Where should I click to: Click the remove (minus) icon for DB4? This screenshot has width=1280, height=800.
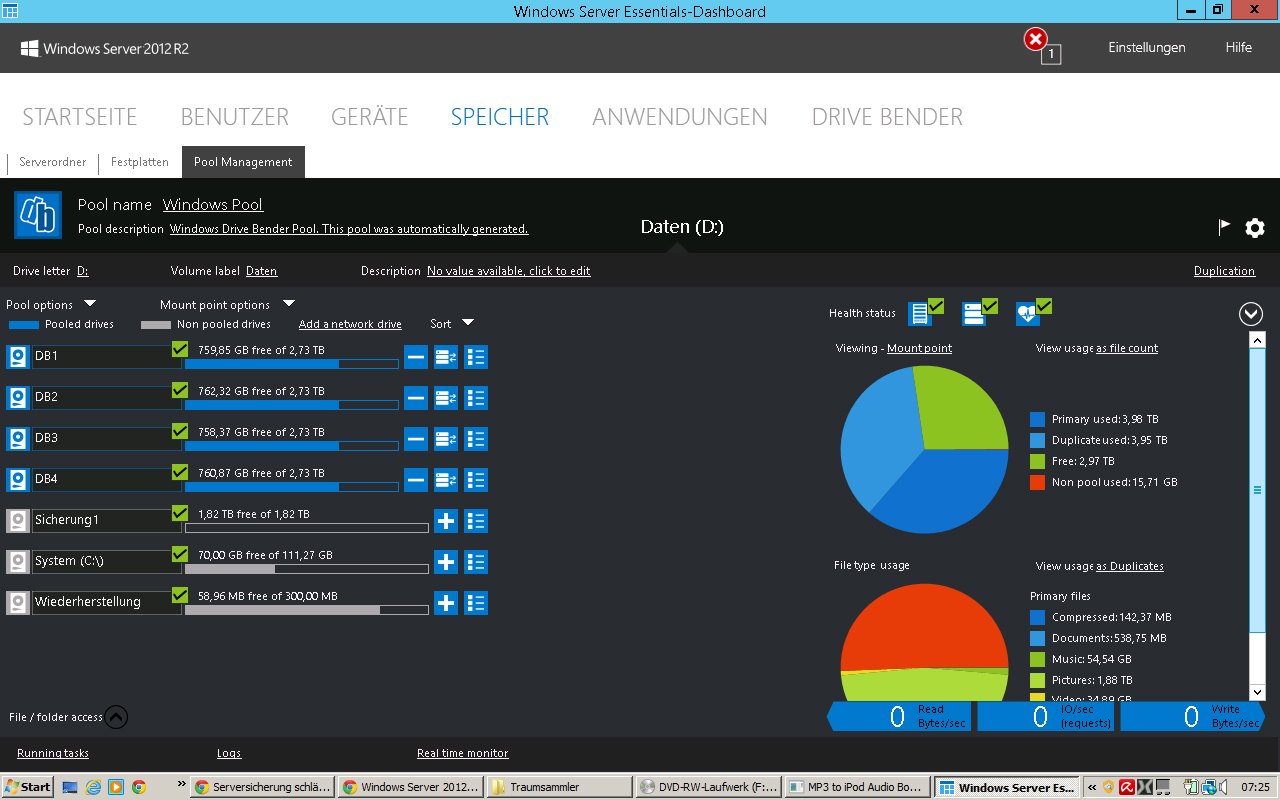click(416, 480)
